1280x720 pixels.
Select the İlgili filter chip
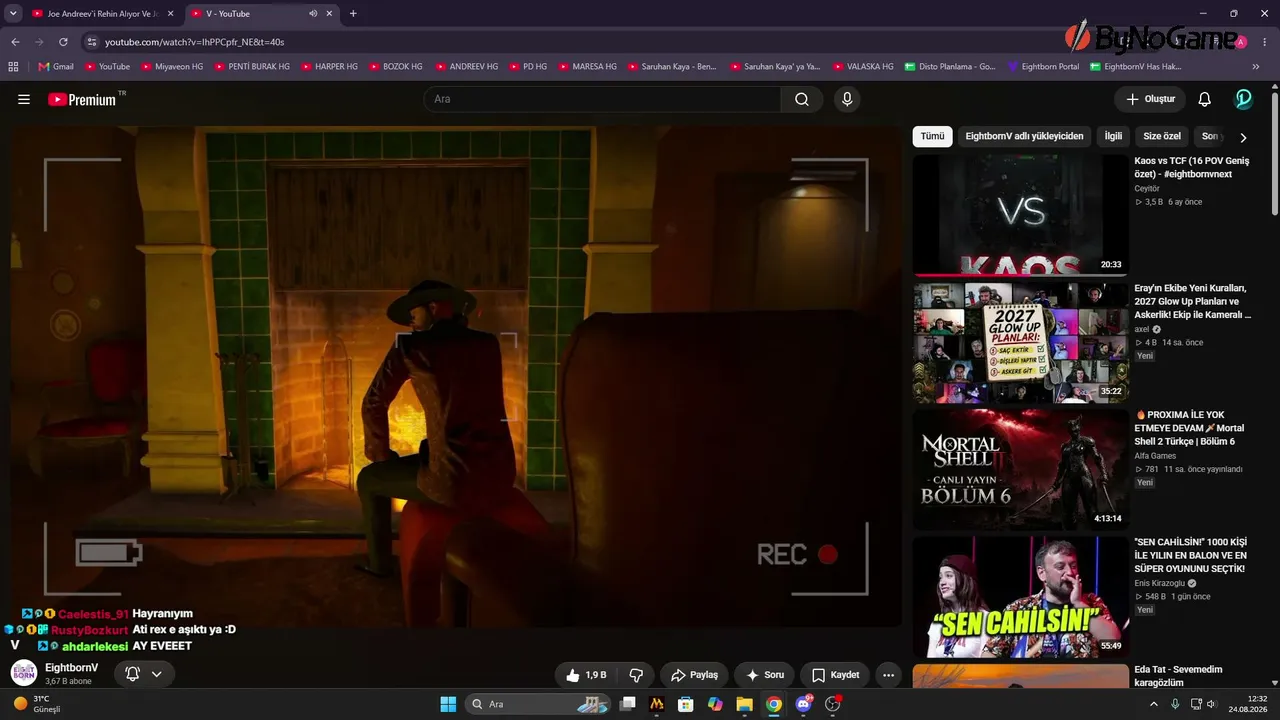tap(1113, 136)
